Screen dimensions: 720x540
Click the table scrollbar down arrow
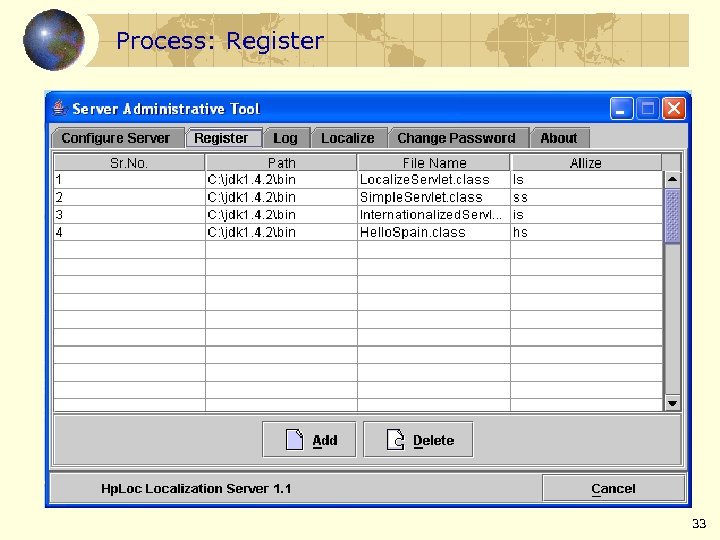pos(673,403)
